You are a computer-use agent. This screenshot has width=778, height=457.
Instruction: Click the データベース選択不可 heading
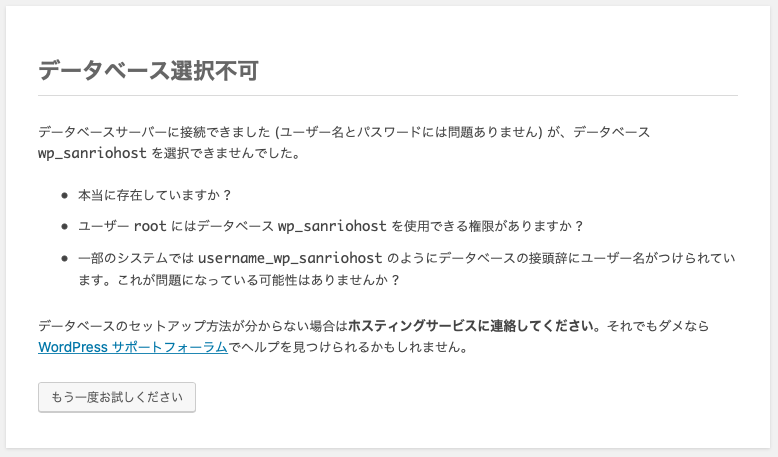(x=148, y=71)
